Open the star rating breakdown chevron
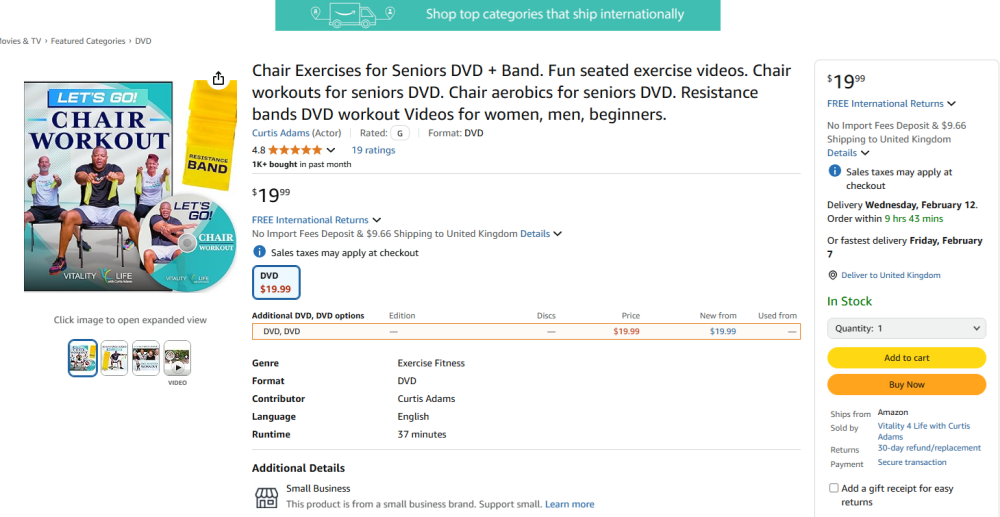1000x517 pixels. pos(330,150)
